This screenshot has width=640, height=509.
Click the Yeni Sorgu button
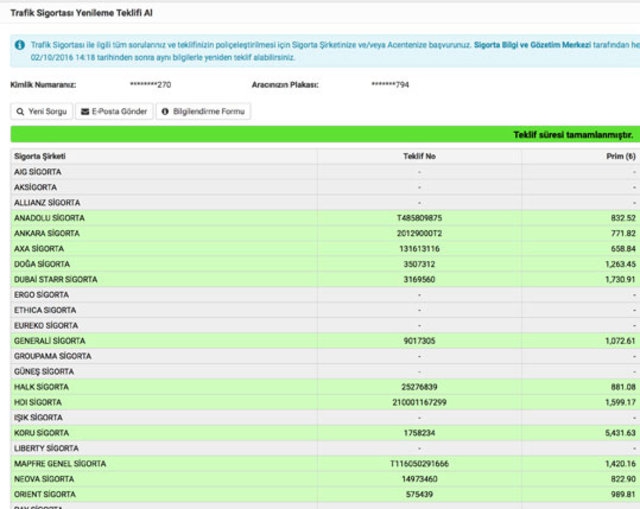click(x=42, y=111)
